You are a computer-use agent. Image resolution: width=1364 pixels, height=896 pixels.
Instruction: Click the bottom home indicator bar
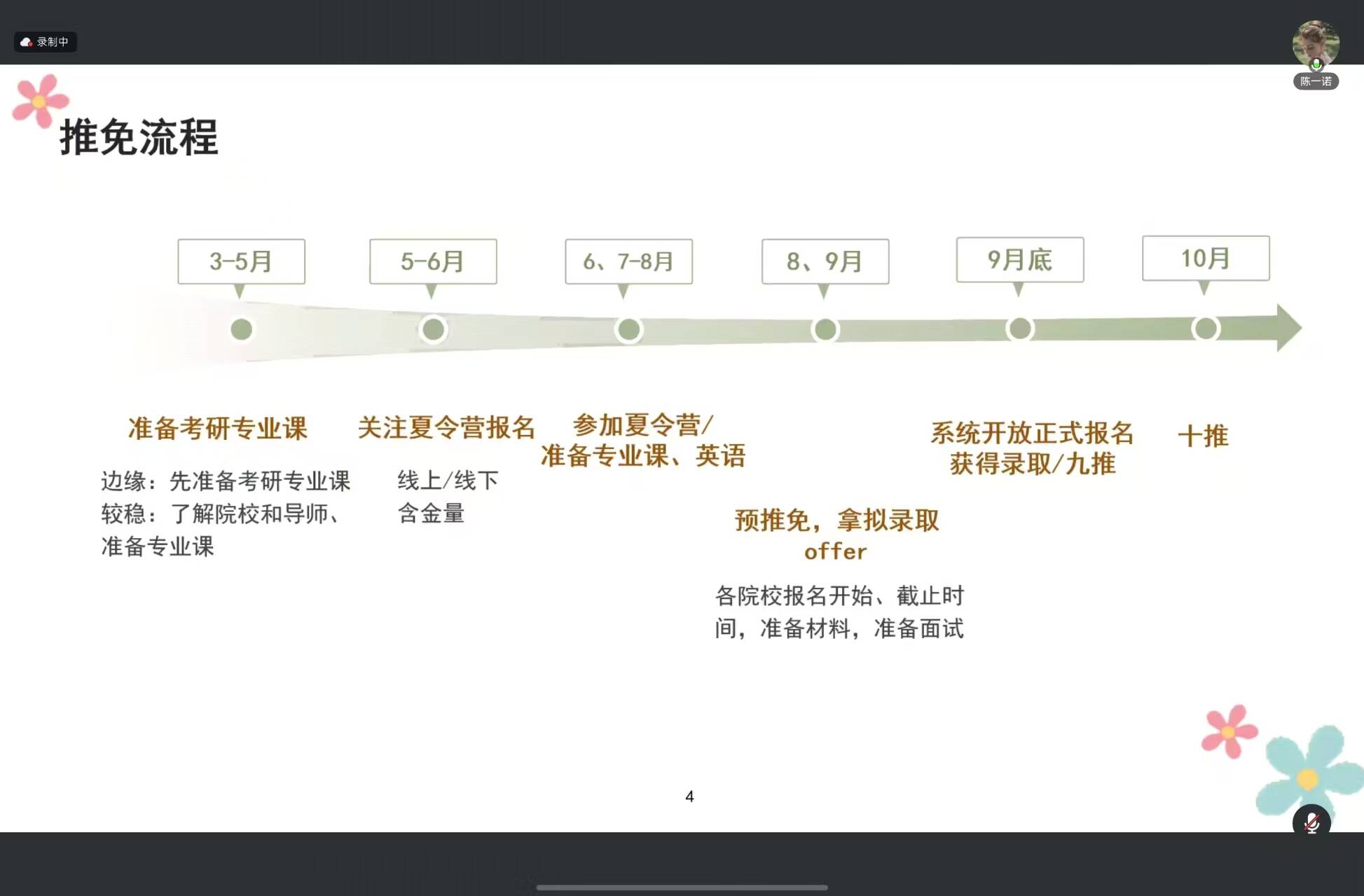pyautogui.click(x=682, y=888)
